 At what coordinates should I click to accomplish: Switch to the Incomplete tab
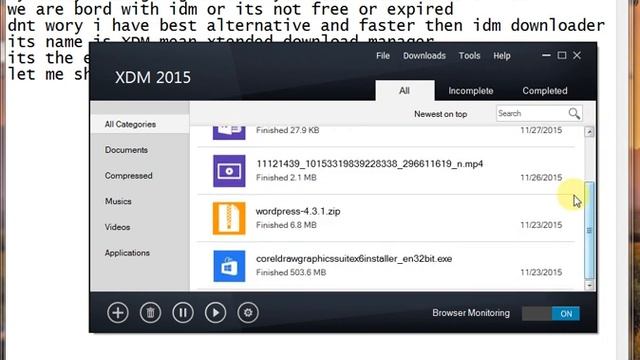471,91
